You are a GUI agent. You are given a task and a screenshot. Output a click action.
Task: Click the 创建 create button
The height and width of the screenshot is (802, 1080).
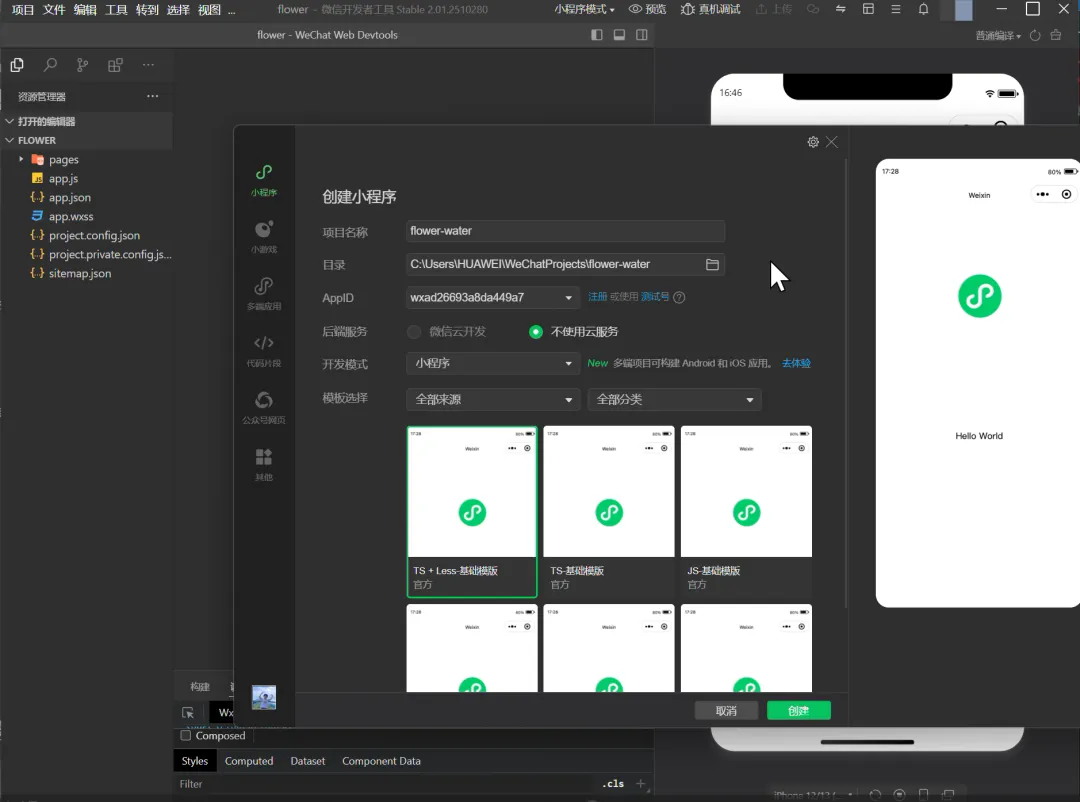click(x=798, y=711)
